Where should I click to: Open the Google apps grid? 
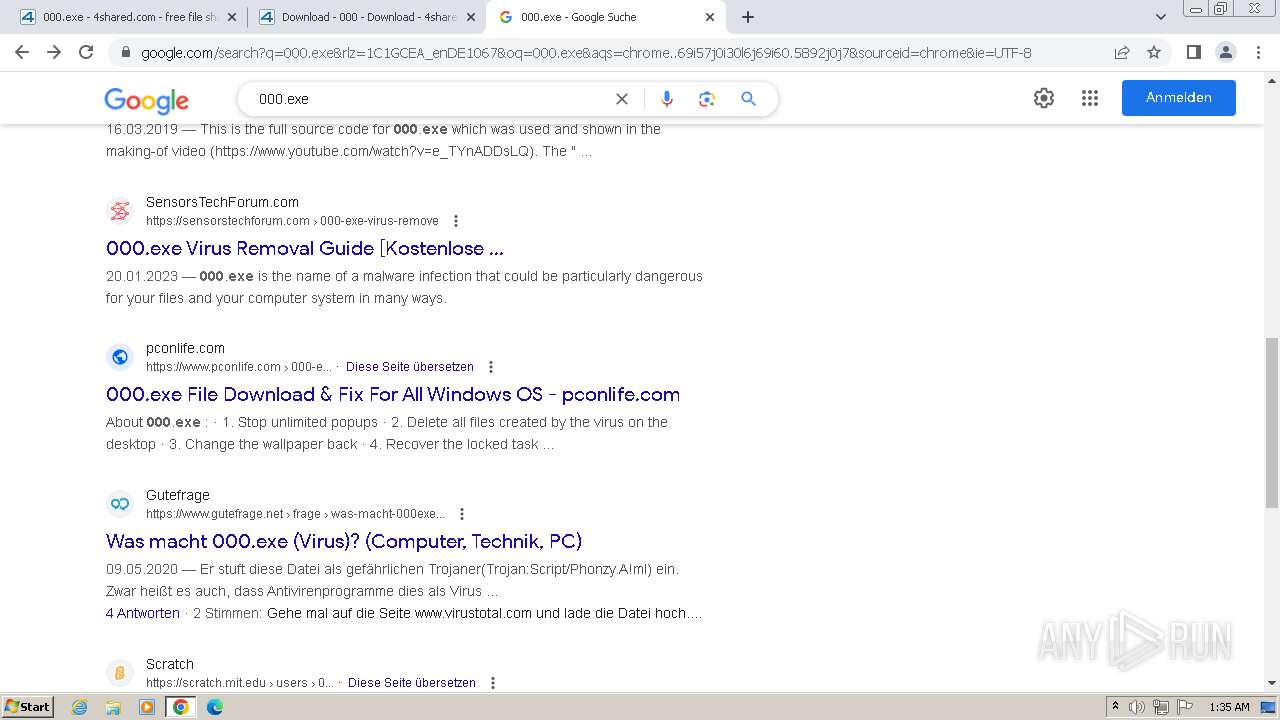(1090, 98)
